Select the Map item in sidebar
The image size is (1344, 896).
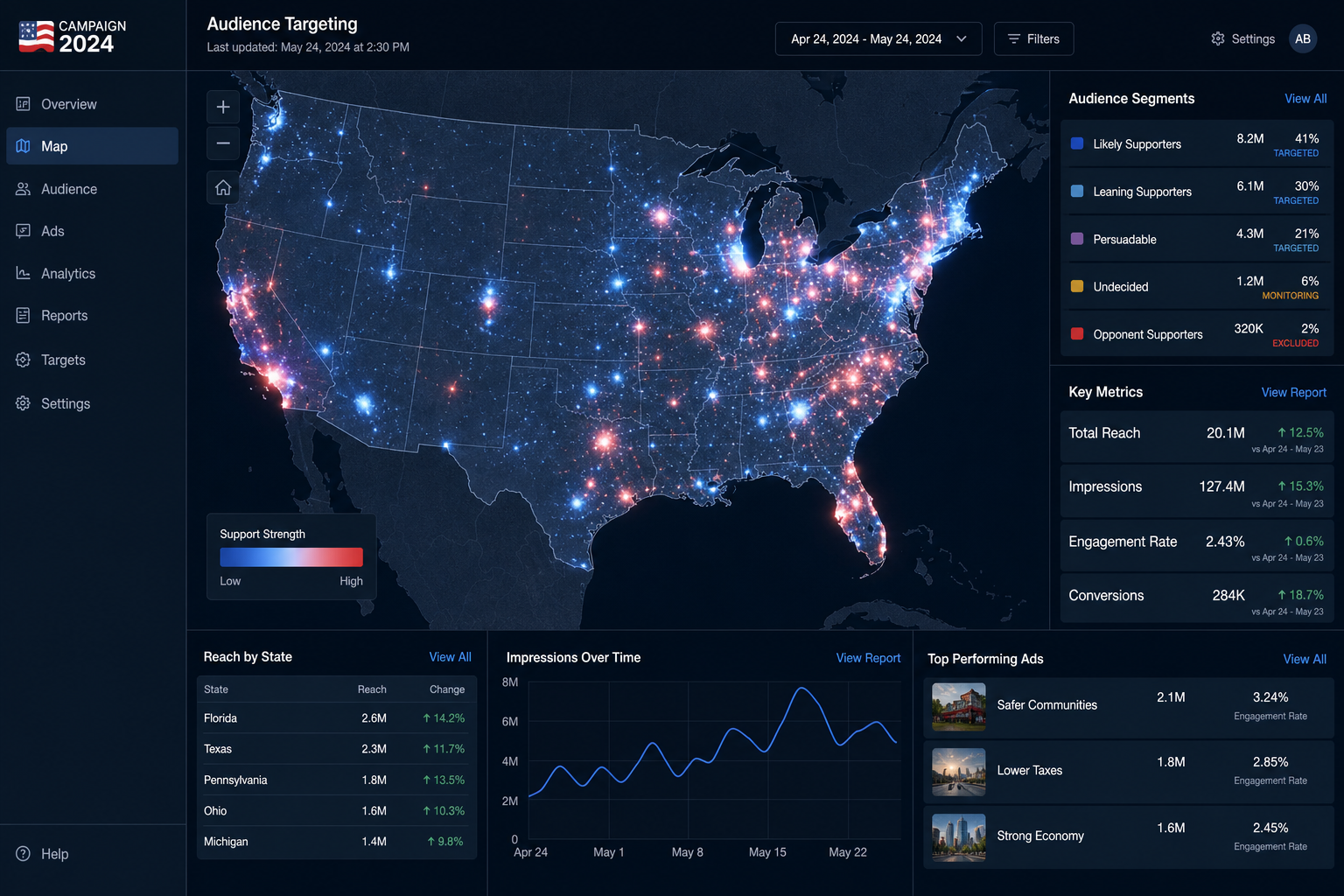[92, 146]
